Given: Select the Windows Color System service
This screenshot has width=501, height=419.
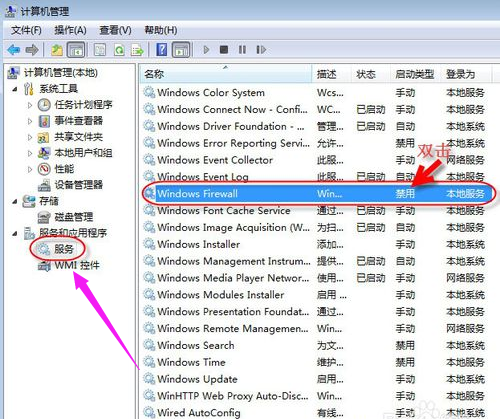Looking at the screenshot, I should 315,92.
